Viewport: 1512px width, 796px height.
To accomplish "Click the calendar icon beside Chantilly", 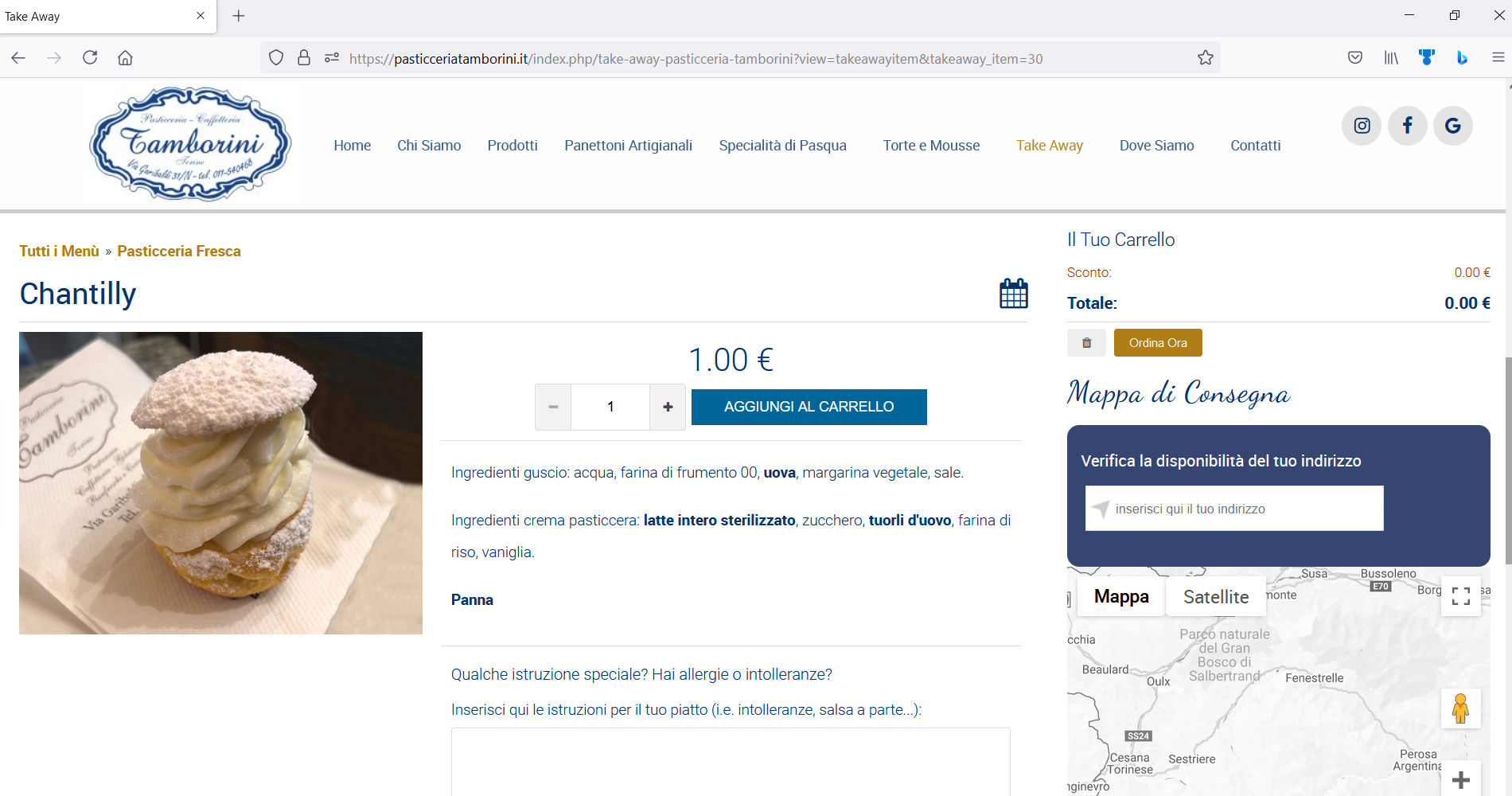I will [1013, 294].
